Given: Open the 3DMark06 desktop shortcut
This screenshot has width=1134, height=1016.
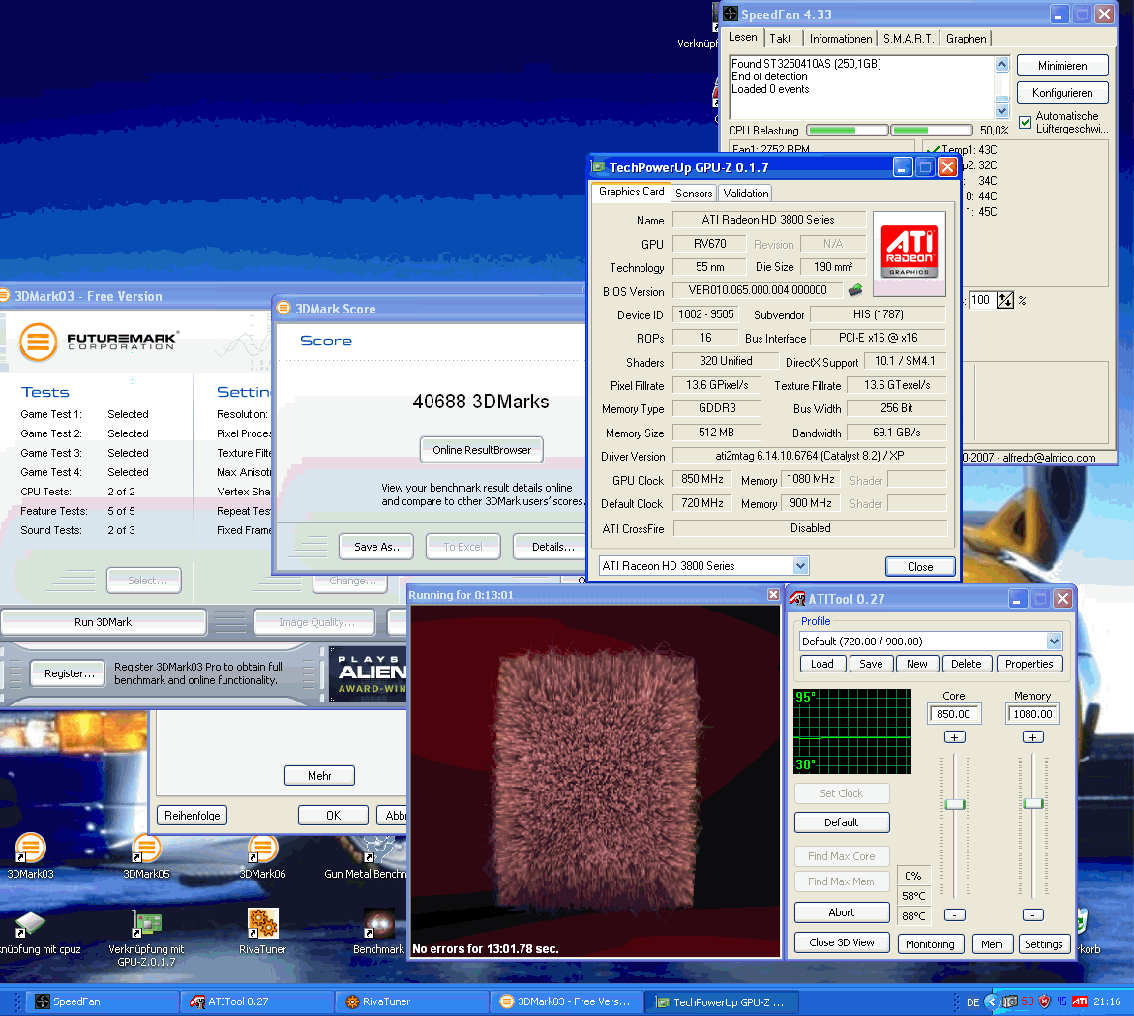Looking at the screenshot, I should [x=263, y=850].
